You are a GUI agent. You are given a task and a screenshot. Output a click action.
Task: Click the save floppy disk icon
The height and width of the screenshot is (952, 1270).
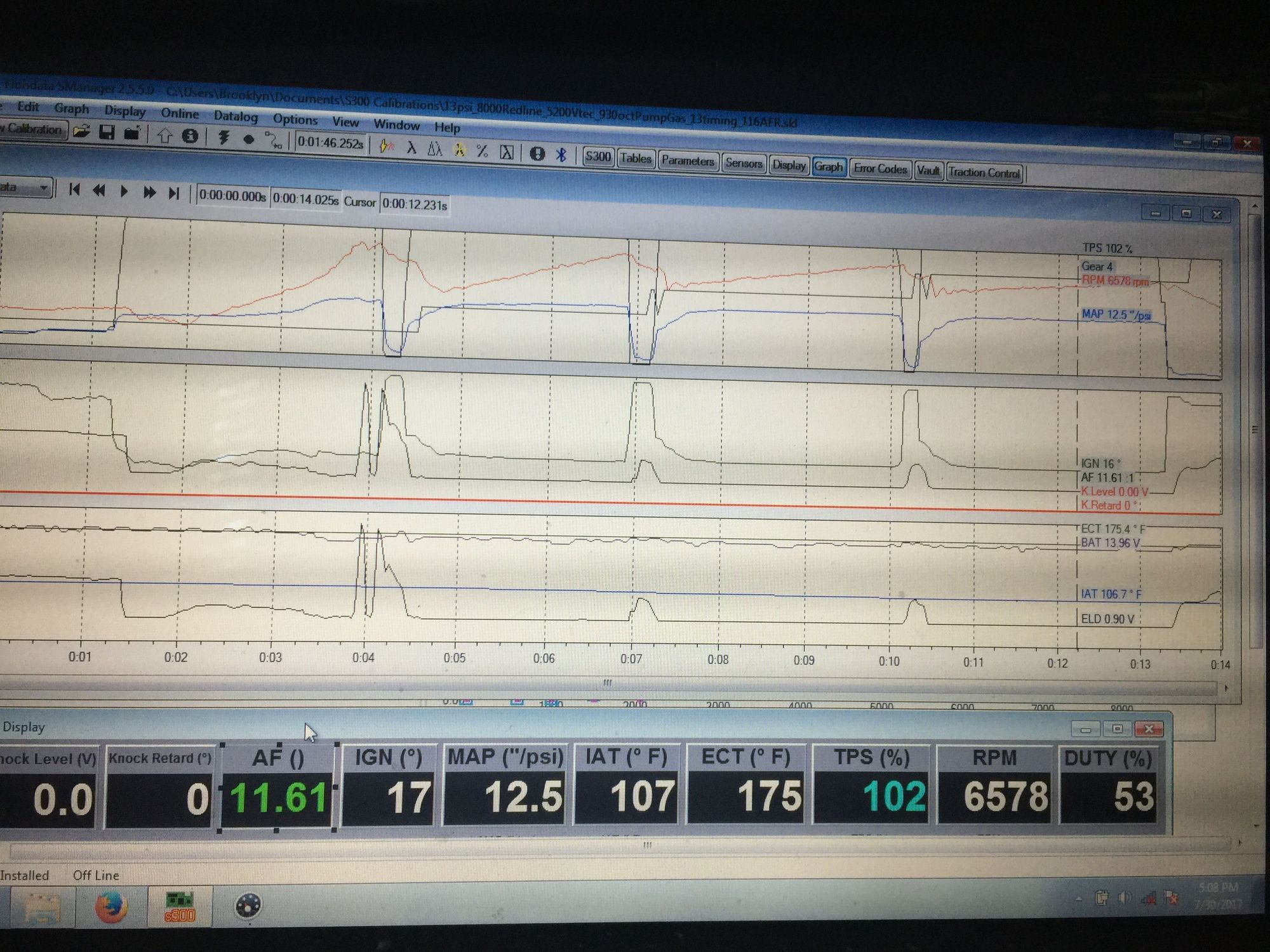point(107,133)
